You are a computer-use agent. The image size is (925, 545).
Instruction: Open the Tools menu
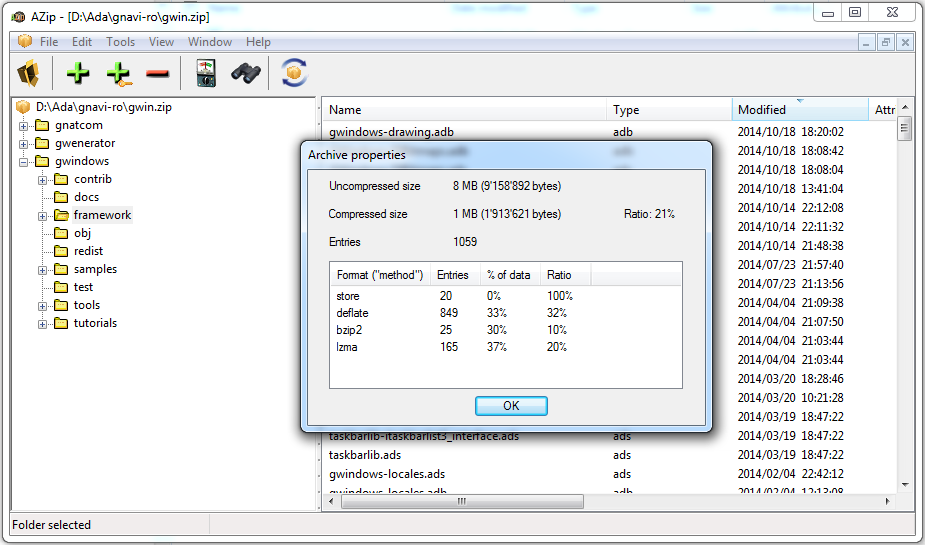pyautogui.click(x=120, y=42)
